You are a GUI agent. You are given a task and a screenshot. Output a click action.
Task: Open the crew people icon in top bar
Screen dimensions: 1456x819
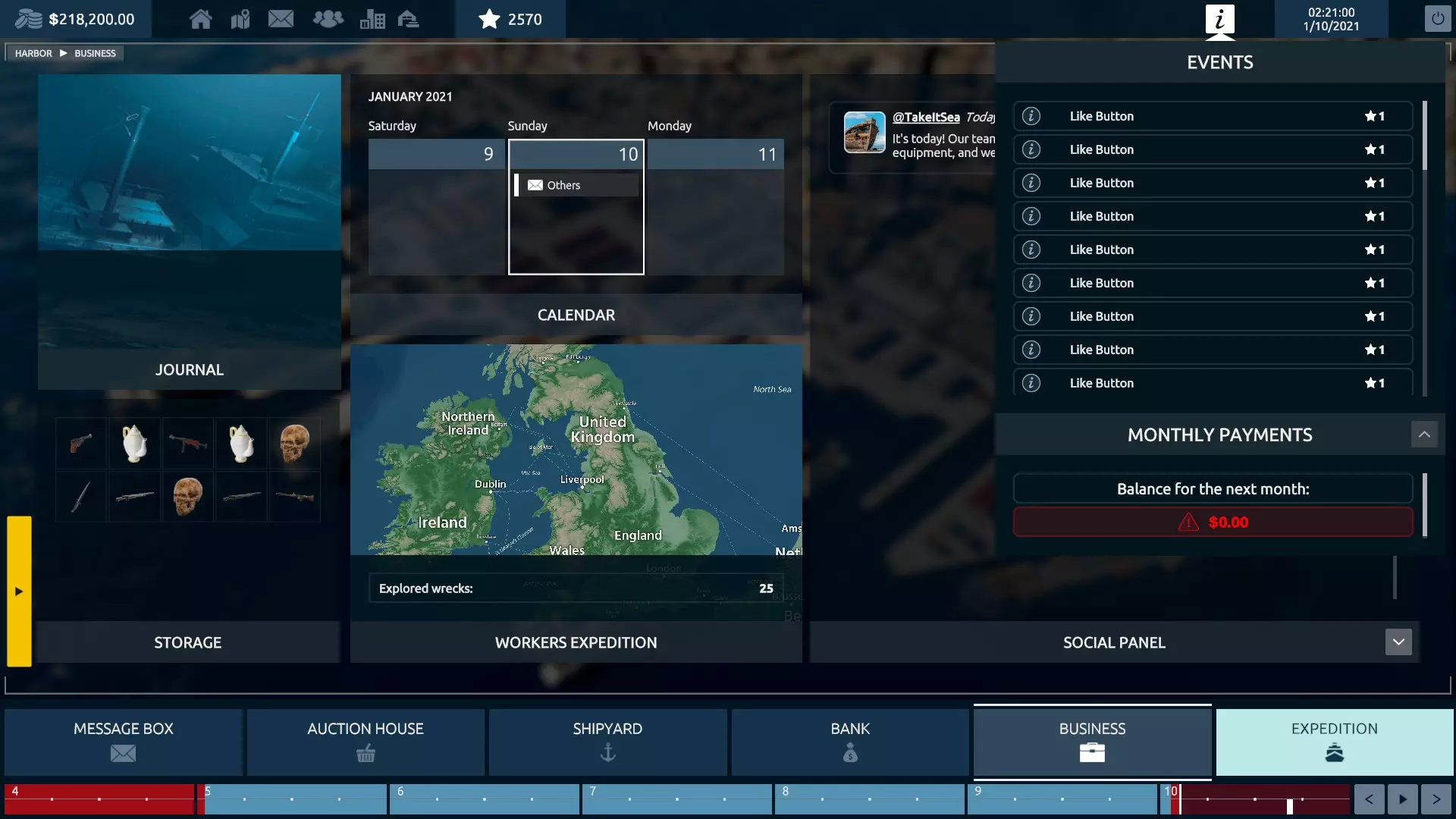[x=328, y=19]
